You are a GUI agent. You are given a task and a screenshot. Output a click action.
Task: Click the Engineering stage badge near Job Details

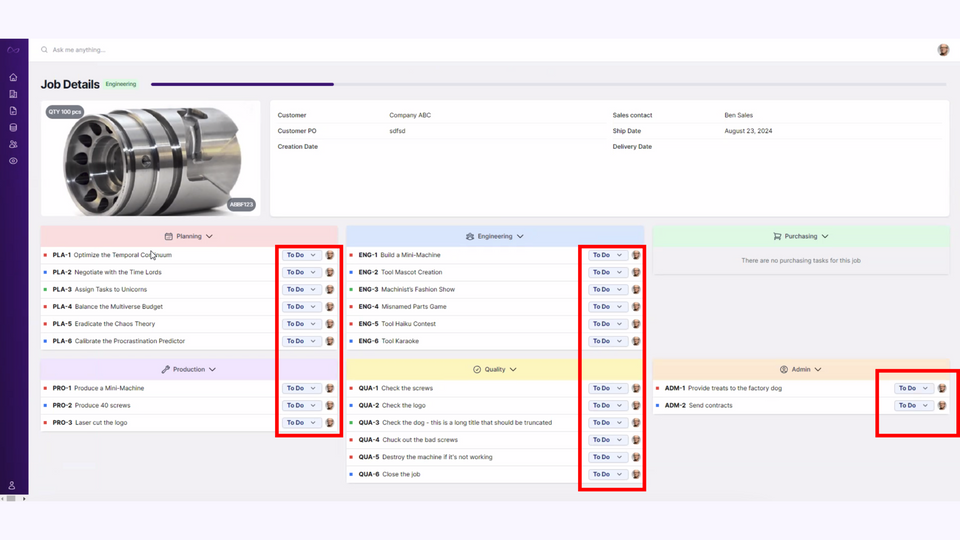click(121, 84)
